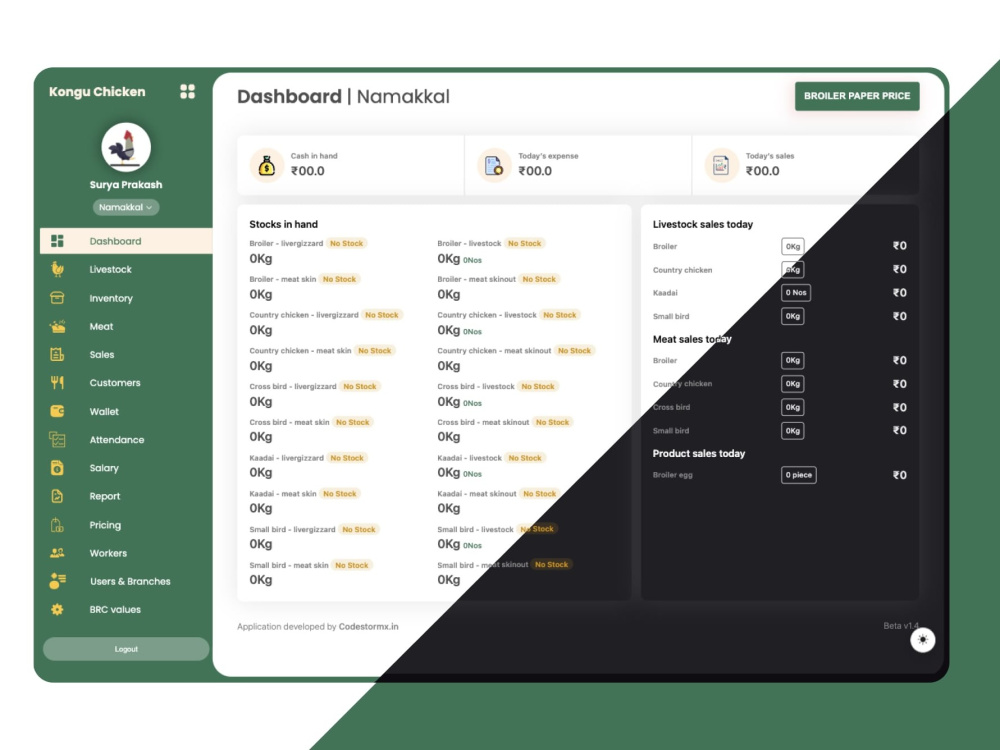Click the Cross bird - livergizzard label
This screenshot has width=1000, height=750.
click(293, 386)
